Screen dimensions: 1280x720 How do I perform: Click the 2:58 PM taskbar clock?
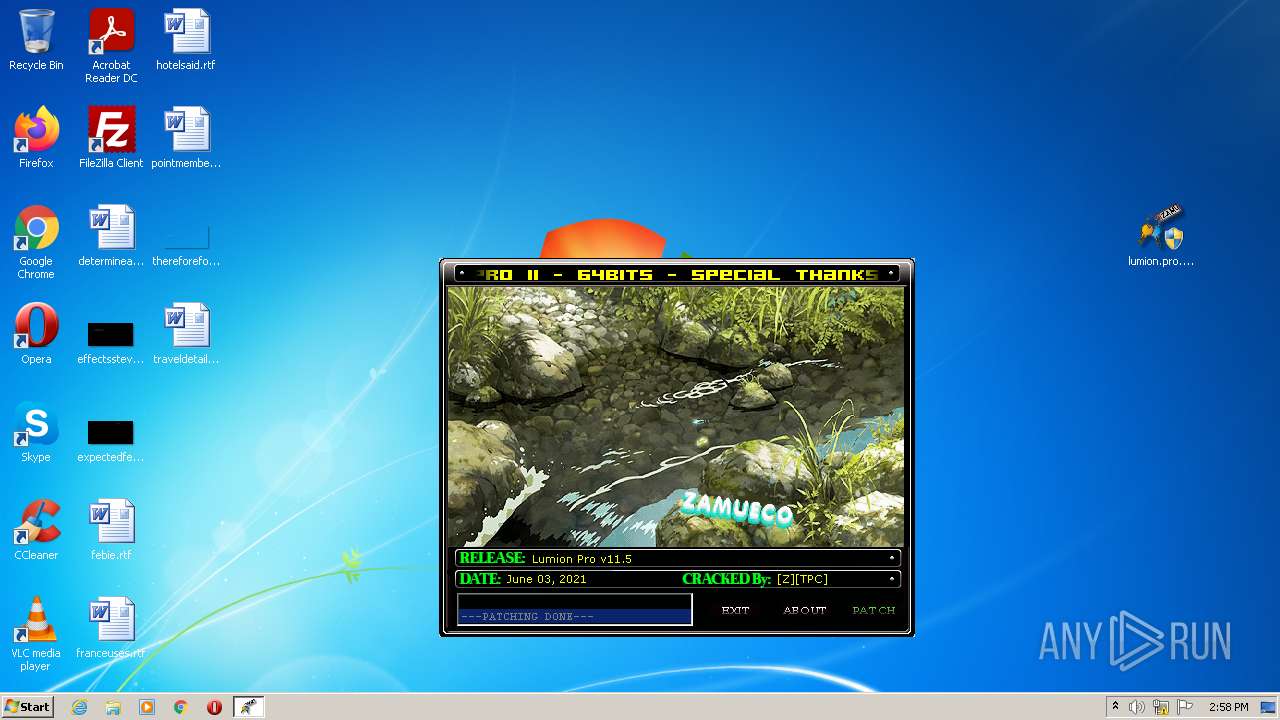(1228, 707)
